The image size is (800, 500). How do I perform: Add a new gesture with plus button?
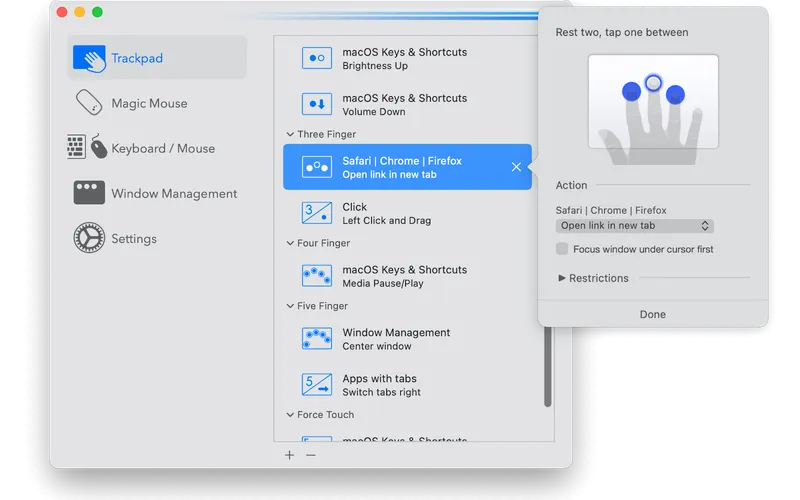click(289, 455)
